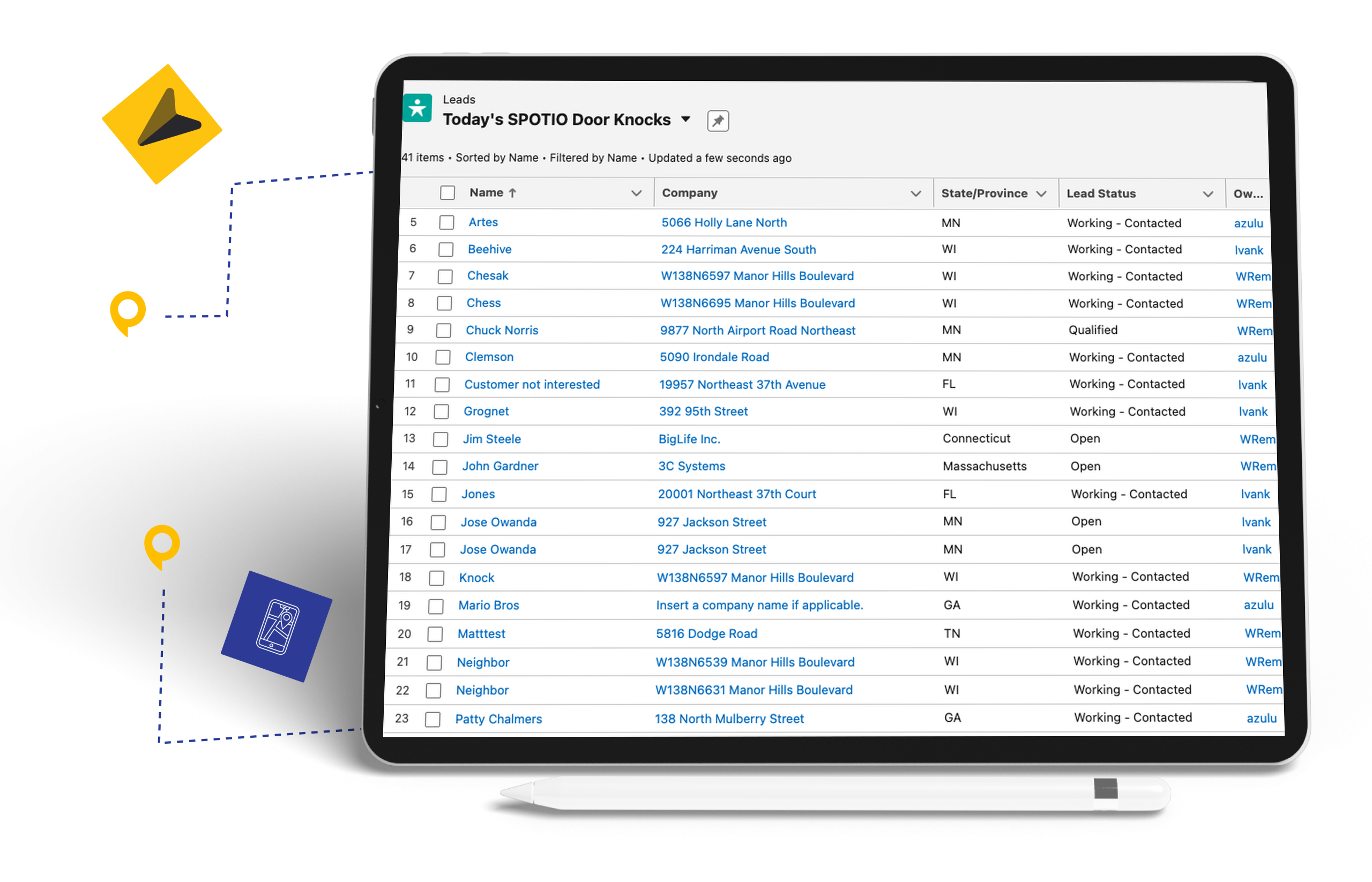Open the Jim Steele lead
Viewport: 1372px width, 882px height.
(x=491, y=439)
